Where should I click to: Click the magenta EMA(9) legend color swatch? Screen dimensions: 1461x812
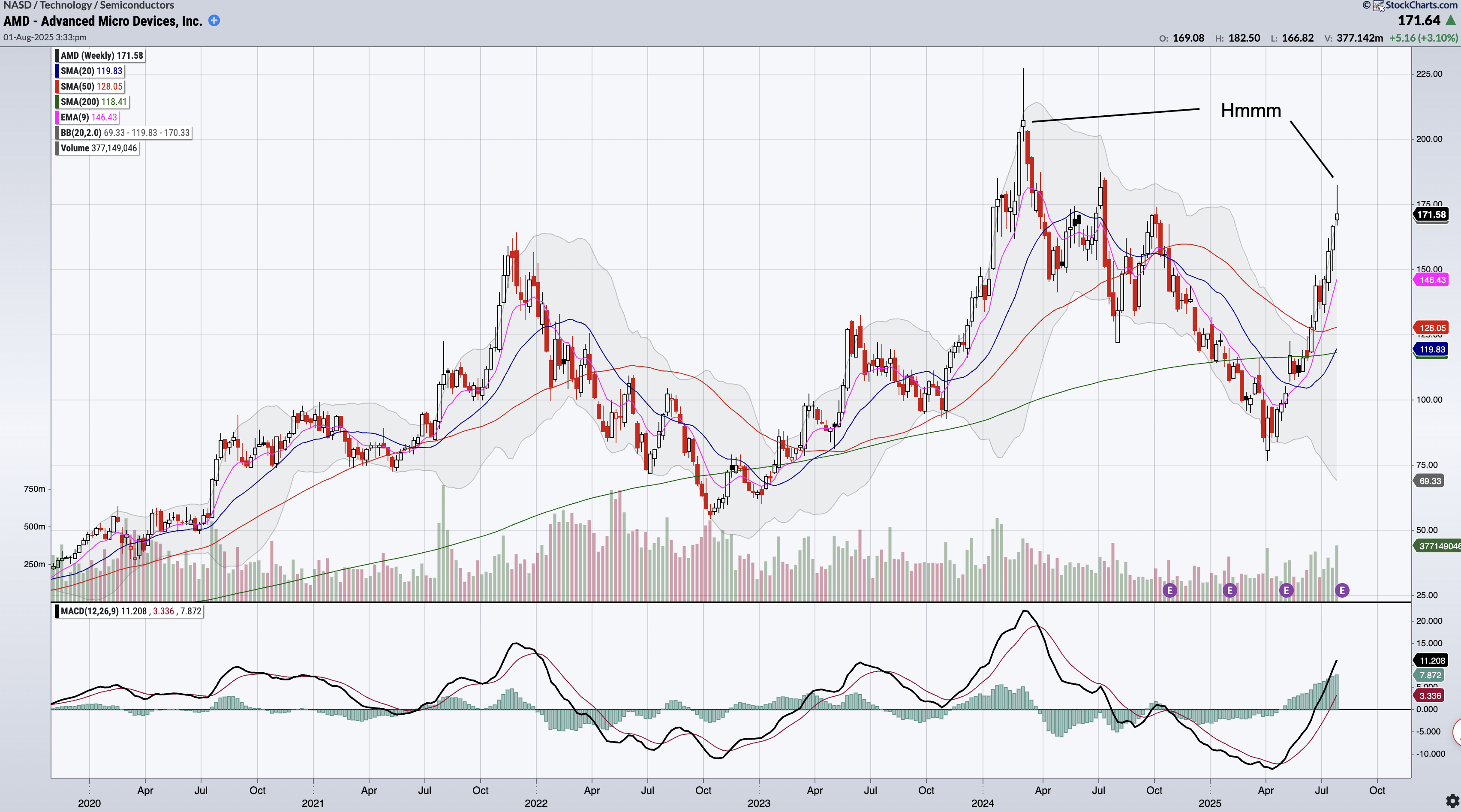click(57, 117)
